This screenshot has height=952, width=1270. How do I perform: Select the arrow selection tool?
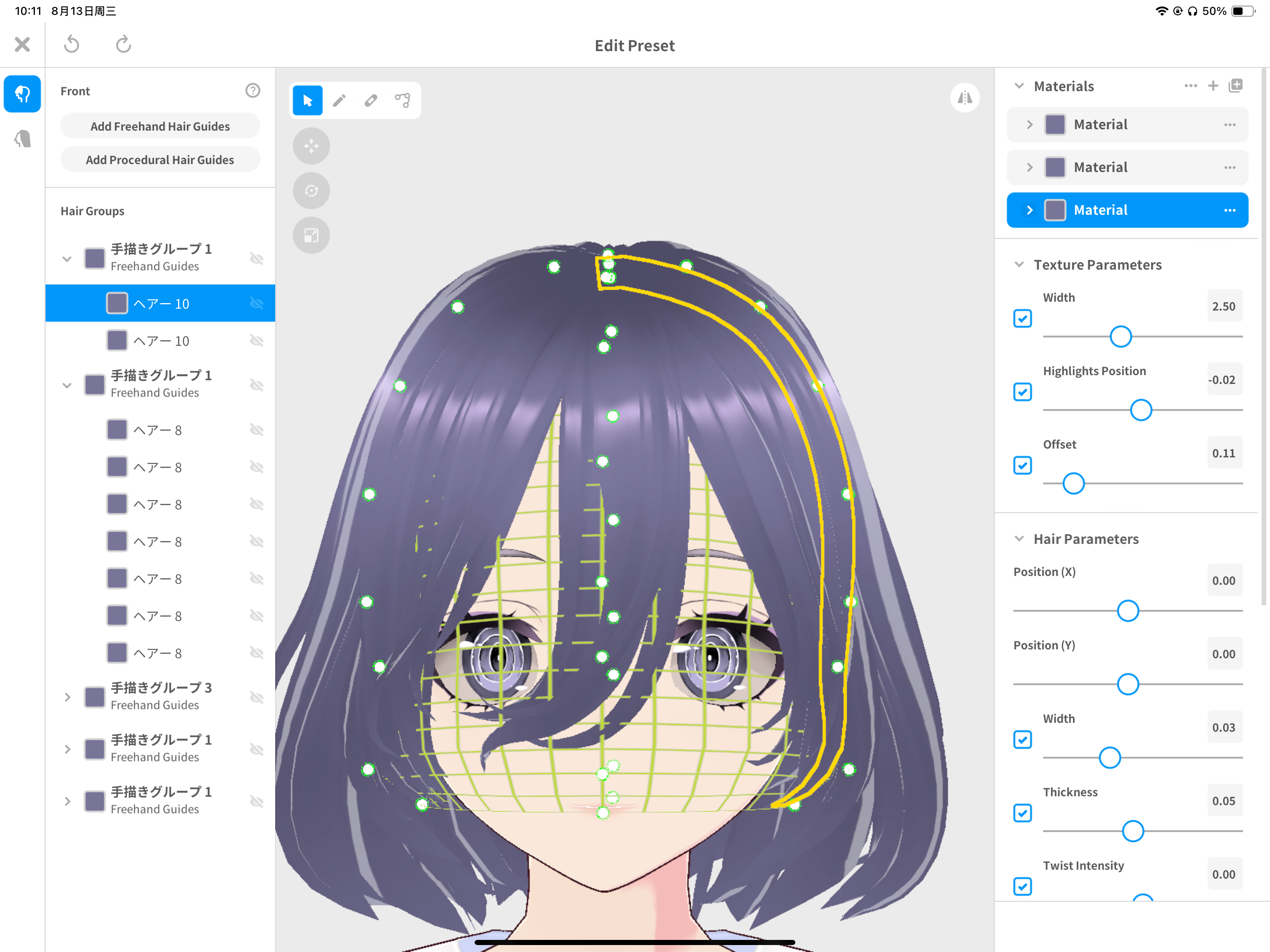click(x=308, y=101)
